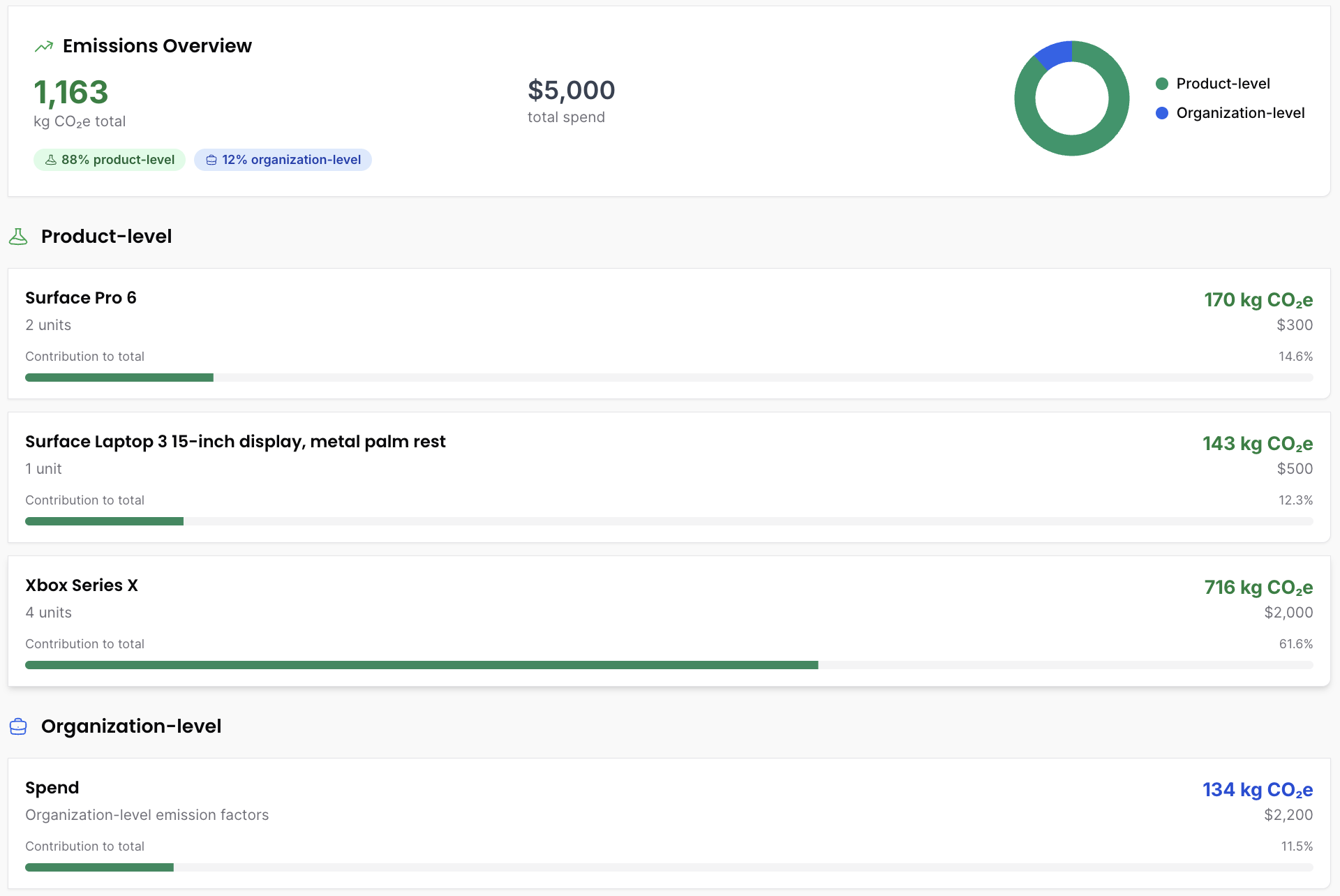Click the 12.3% contribution figure
1340x896 pixels.
pyautogui.click(x=1295, y=500)
